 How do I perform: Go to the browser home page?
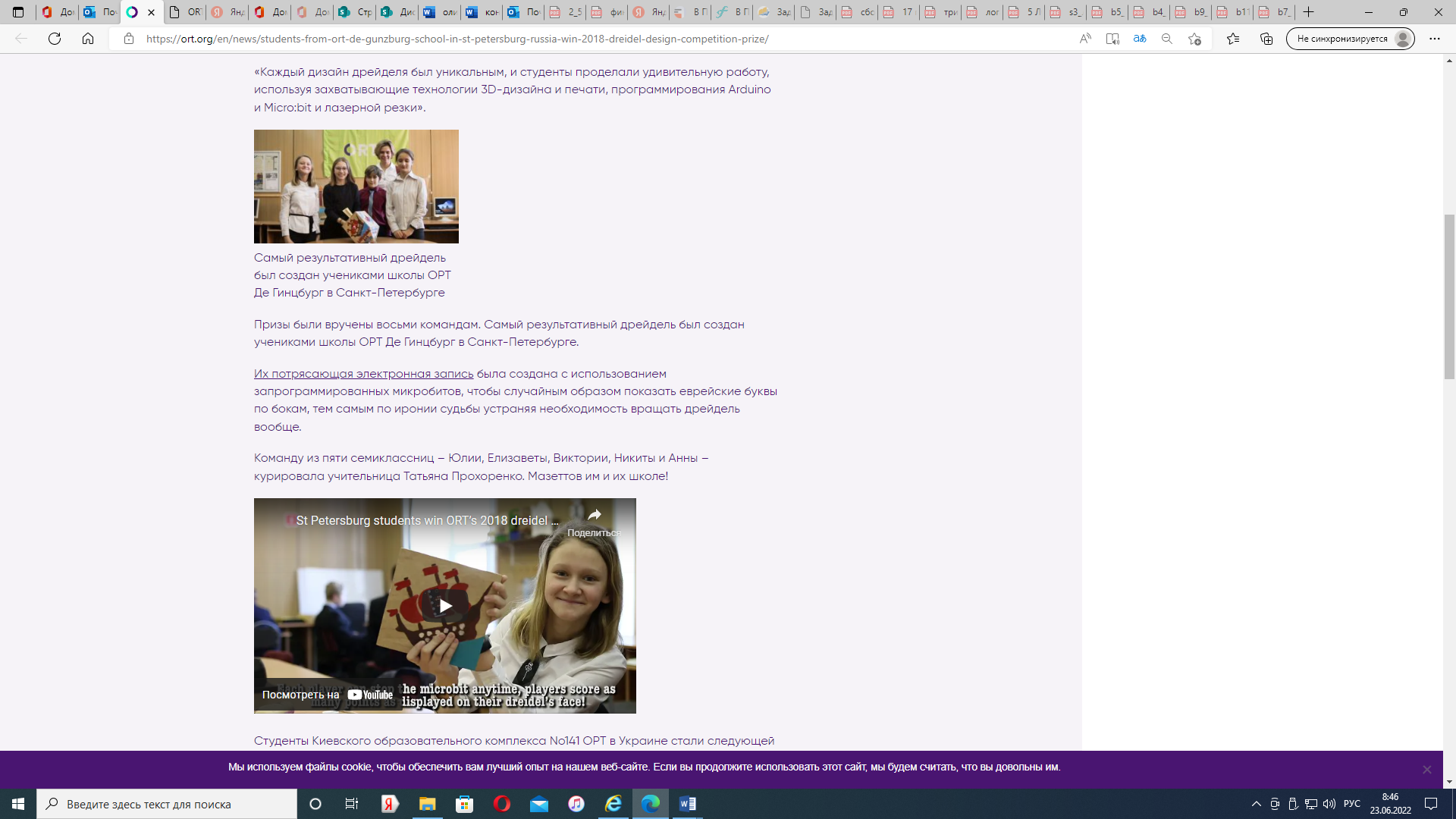tap(88, 39)
